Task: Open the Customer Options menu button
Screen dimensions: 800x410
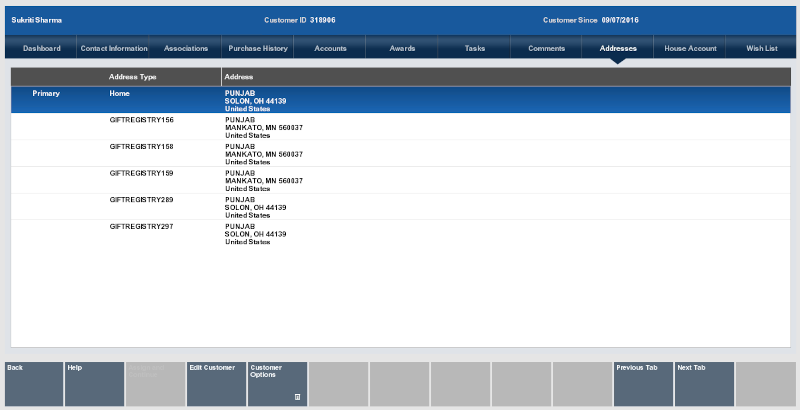Action: tap(277, 384)
